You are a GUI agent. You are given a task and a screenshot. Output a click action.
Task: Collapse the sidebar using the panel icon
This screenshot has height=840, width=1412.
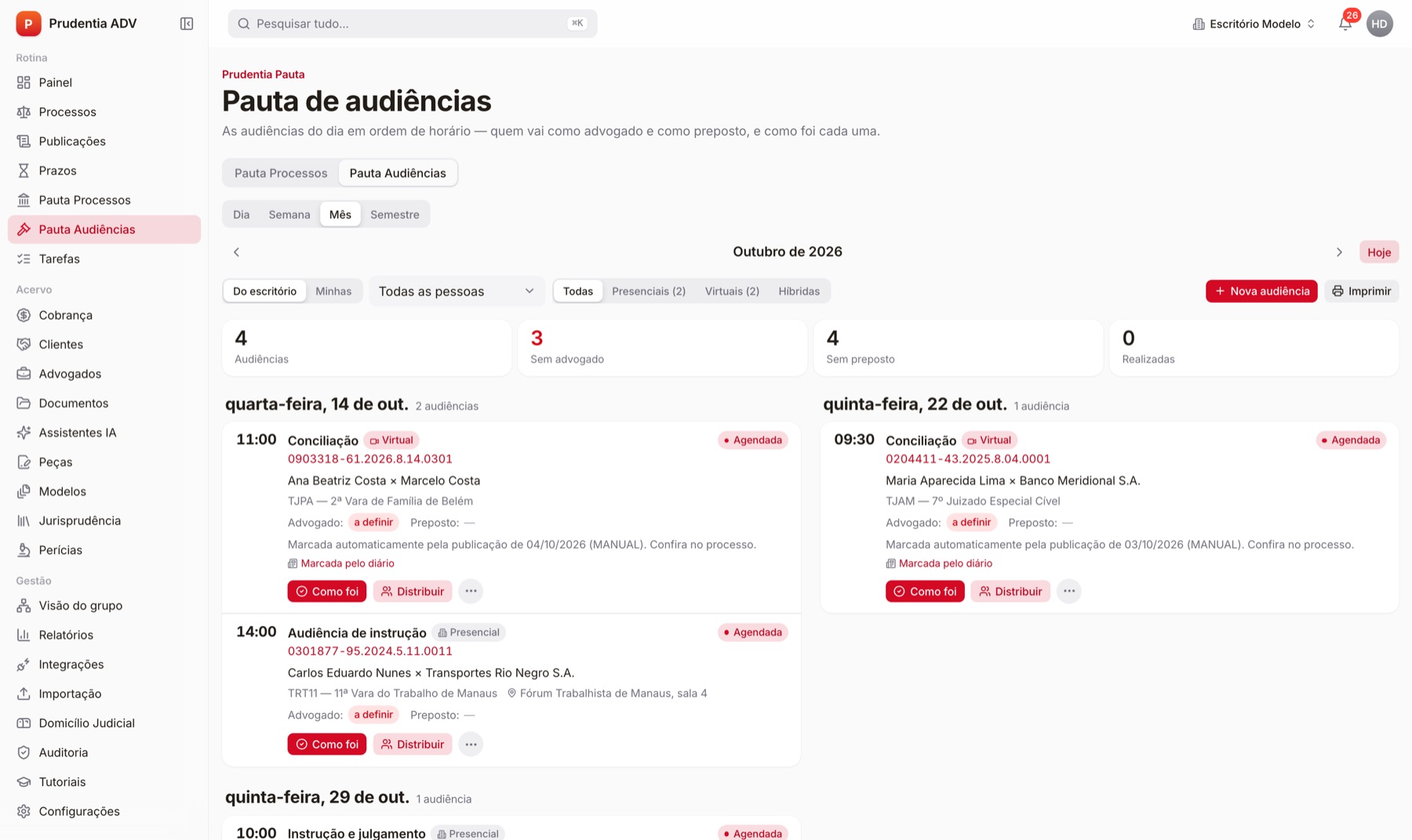coord(187,24)
